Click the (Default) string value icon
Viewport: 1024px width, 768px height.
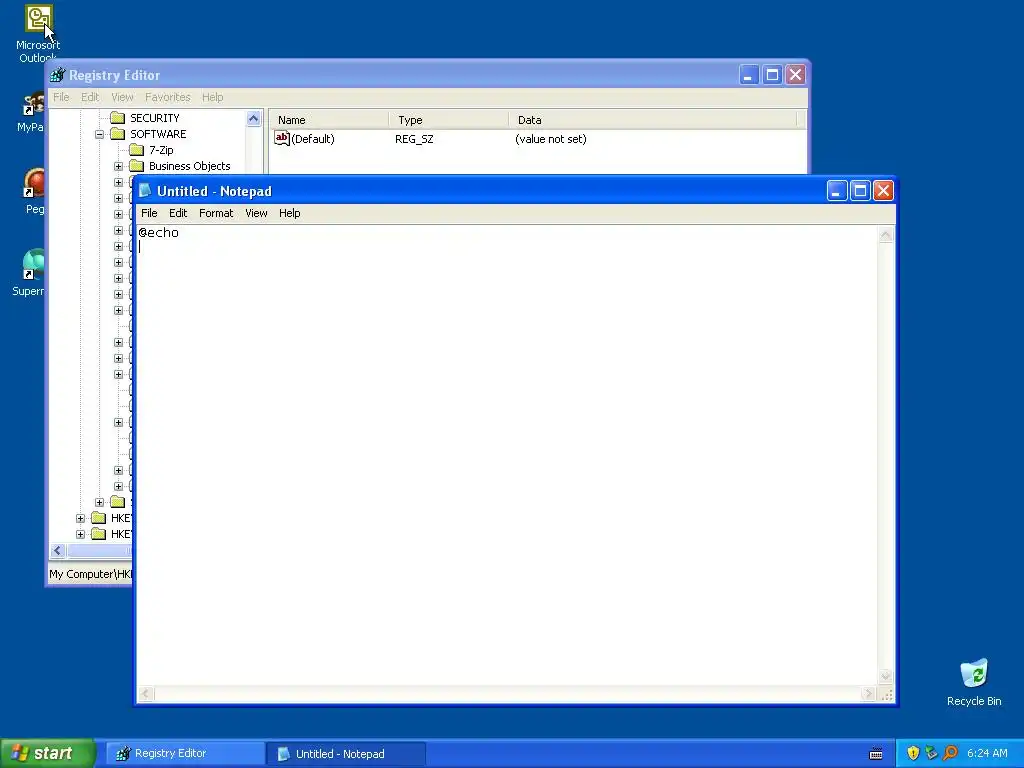coord(281,138)
